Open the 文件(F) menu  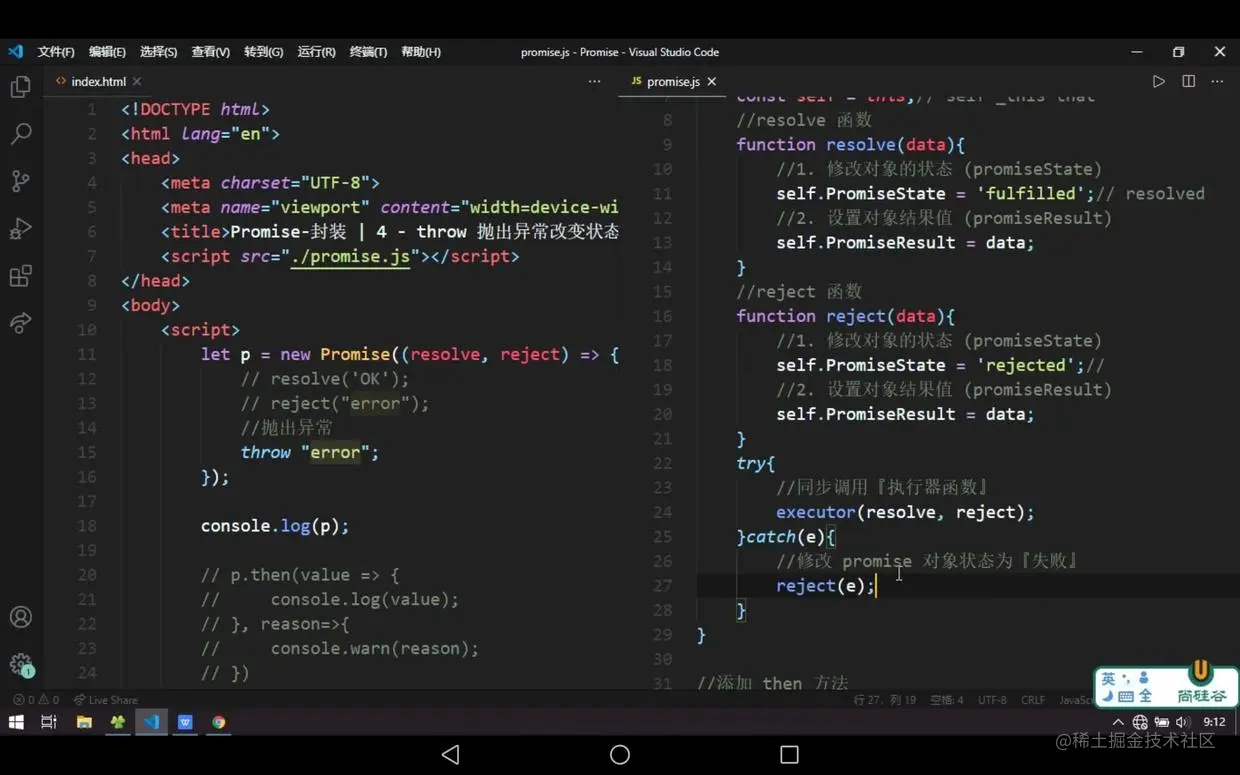click(56, 52)
